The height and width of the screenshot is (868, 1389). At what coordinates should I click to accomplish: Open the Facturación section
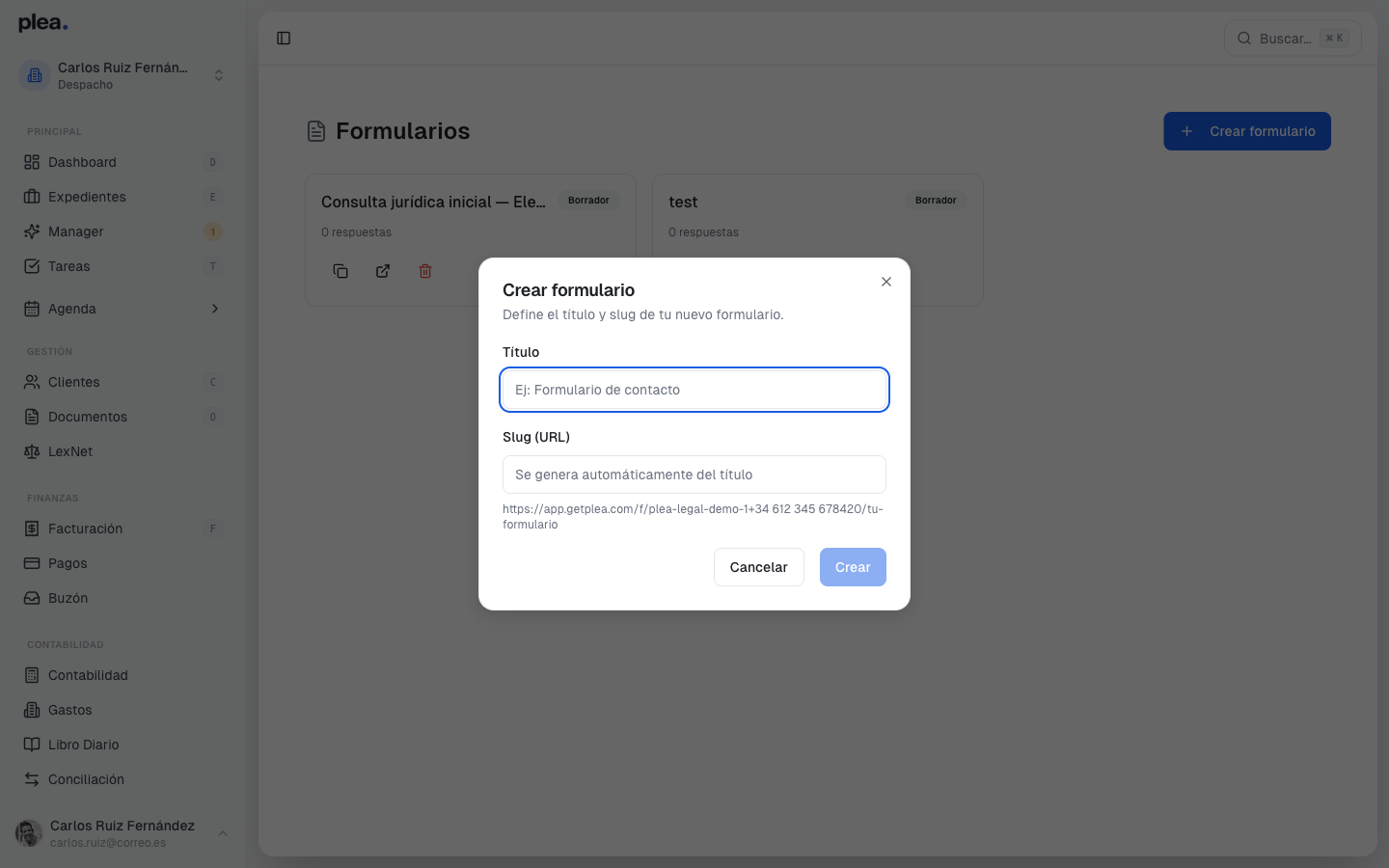pos(85,529)
